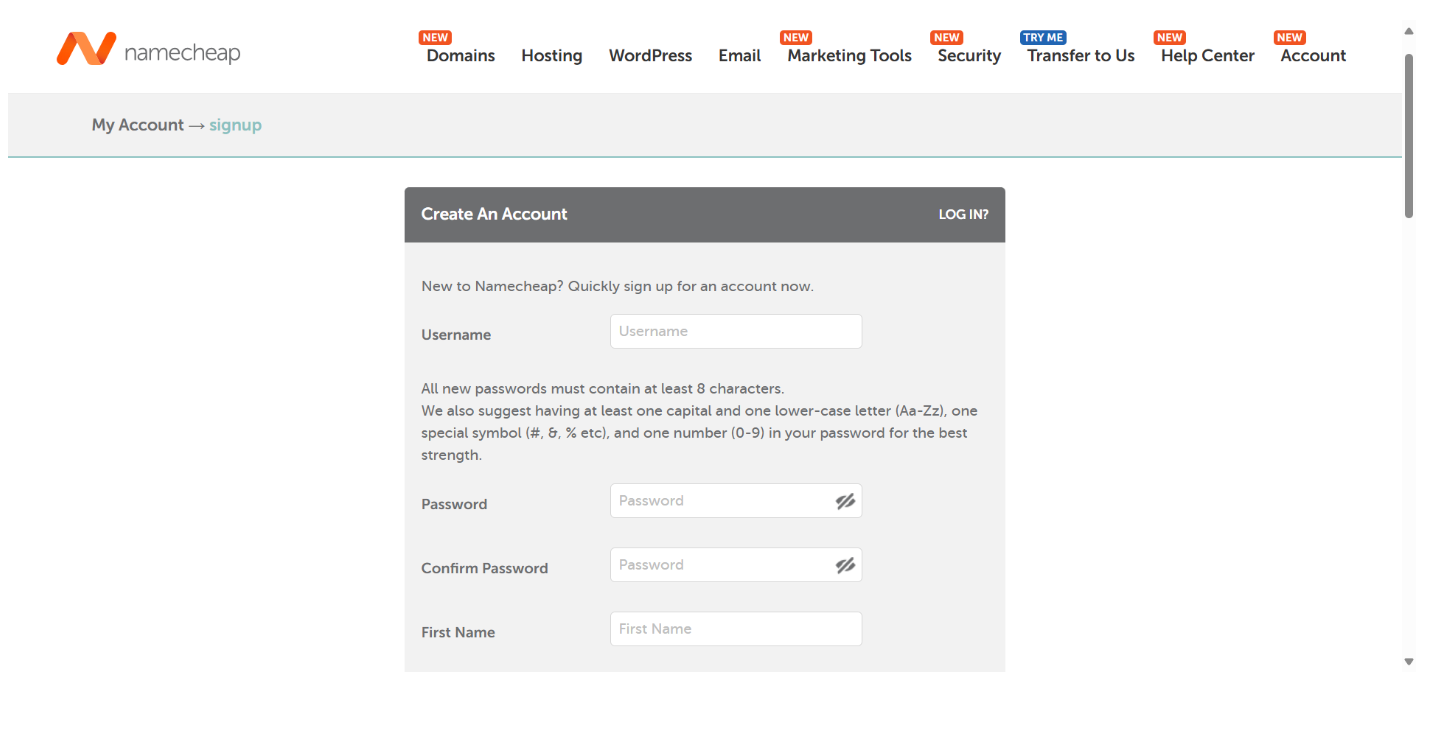Viewport: 1440px width, 736px height.
Task: Open the Email menu
Action: [x=739, y=56]
